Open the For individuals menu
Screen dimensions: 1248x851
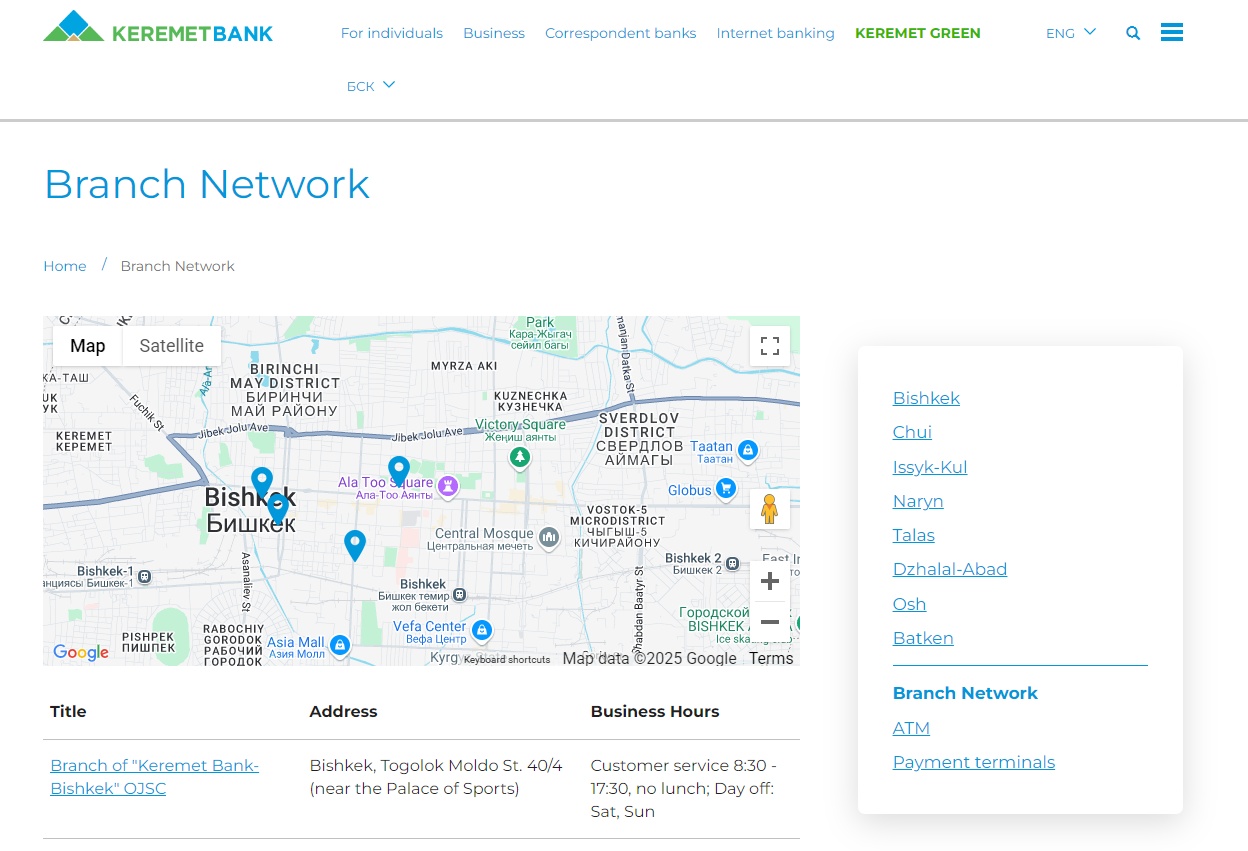pyautogui.click(x=391, y=33)
